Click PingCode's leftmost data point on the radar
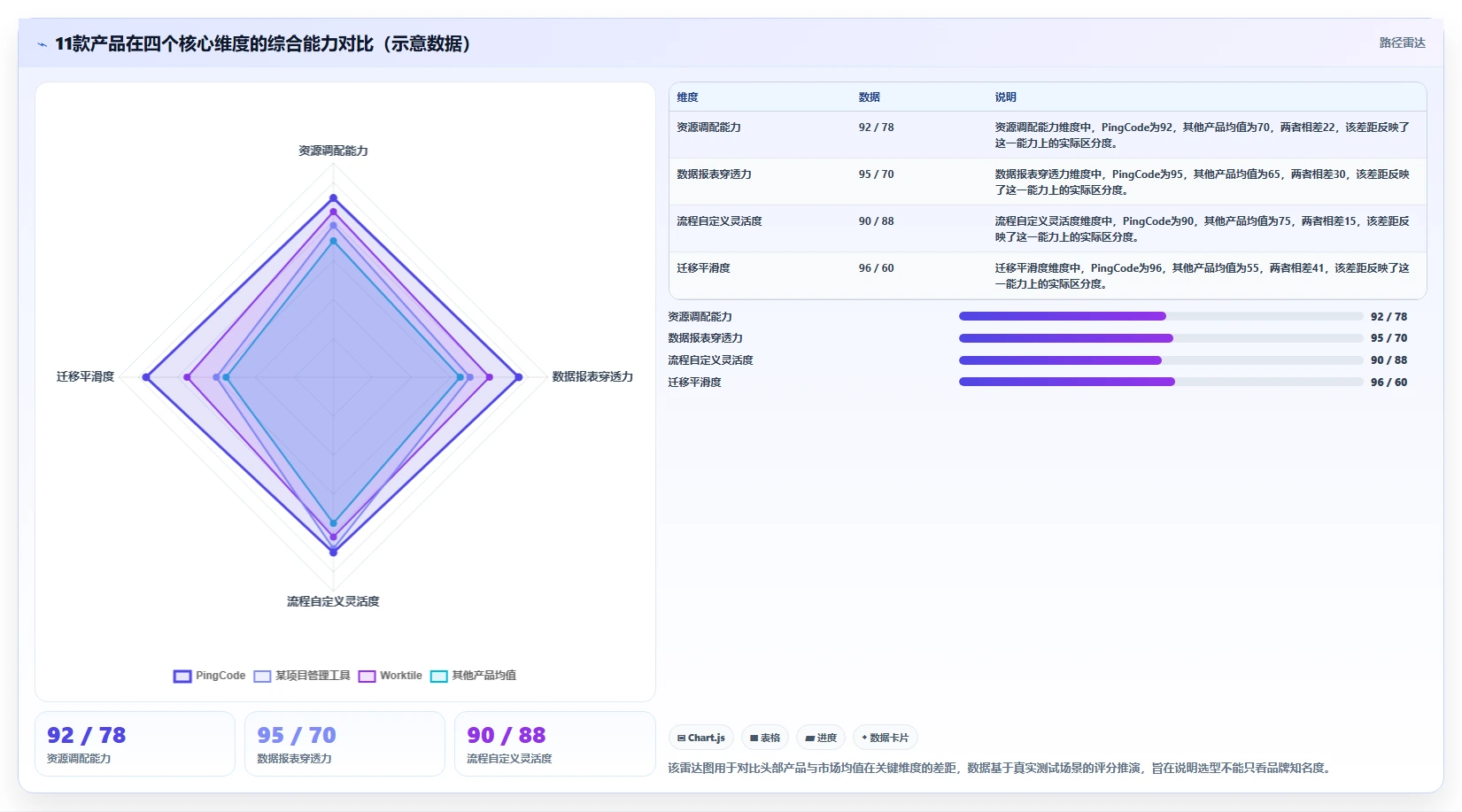Viewport: 1462px width, 812px height. click(147, 377)
